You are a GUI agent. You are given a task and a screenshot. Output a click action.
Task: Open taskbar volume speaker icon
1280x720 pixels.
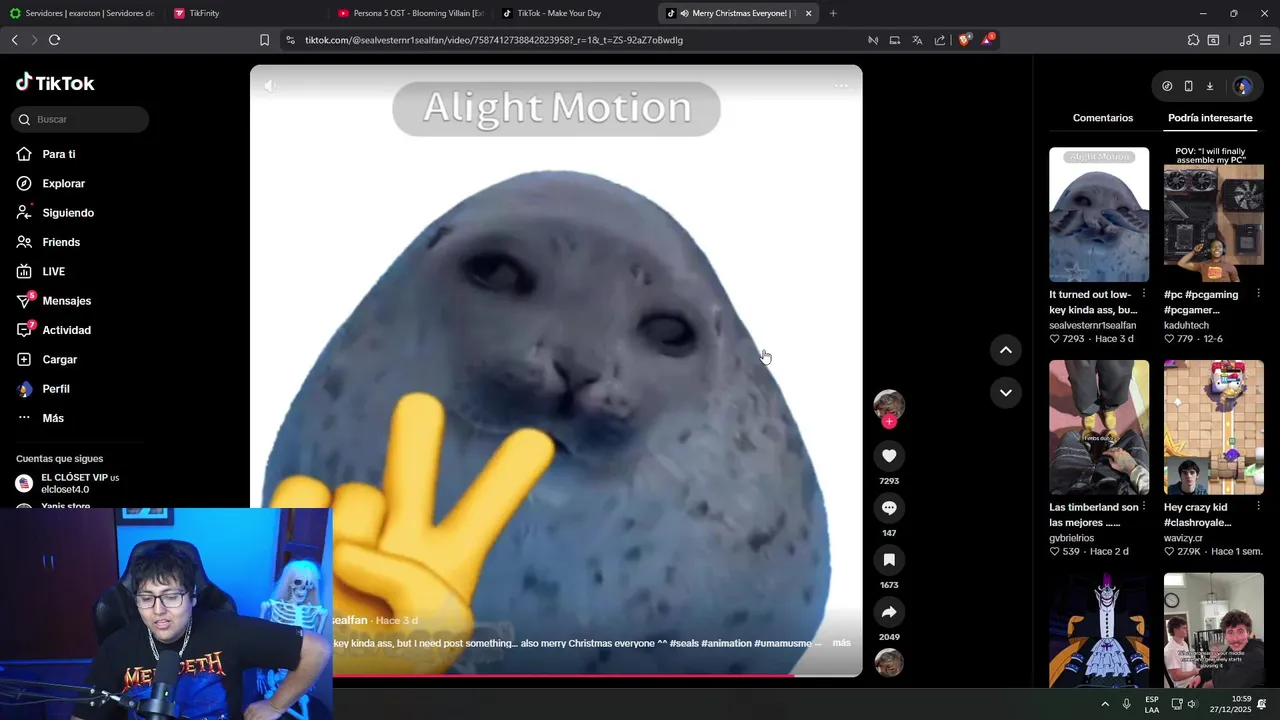pos(1192,704)
